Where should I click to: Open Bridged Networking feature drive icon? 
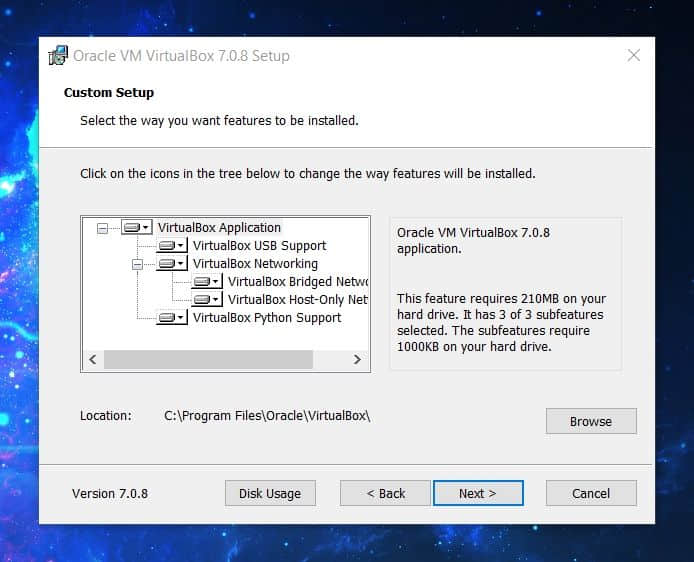click(x=207, y=282)
